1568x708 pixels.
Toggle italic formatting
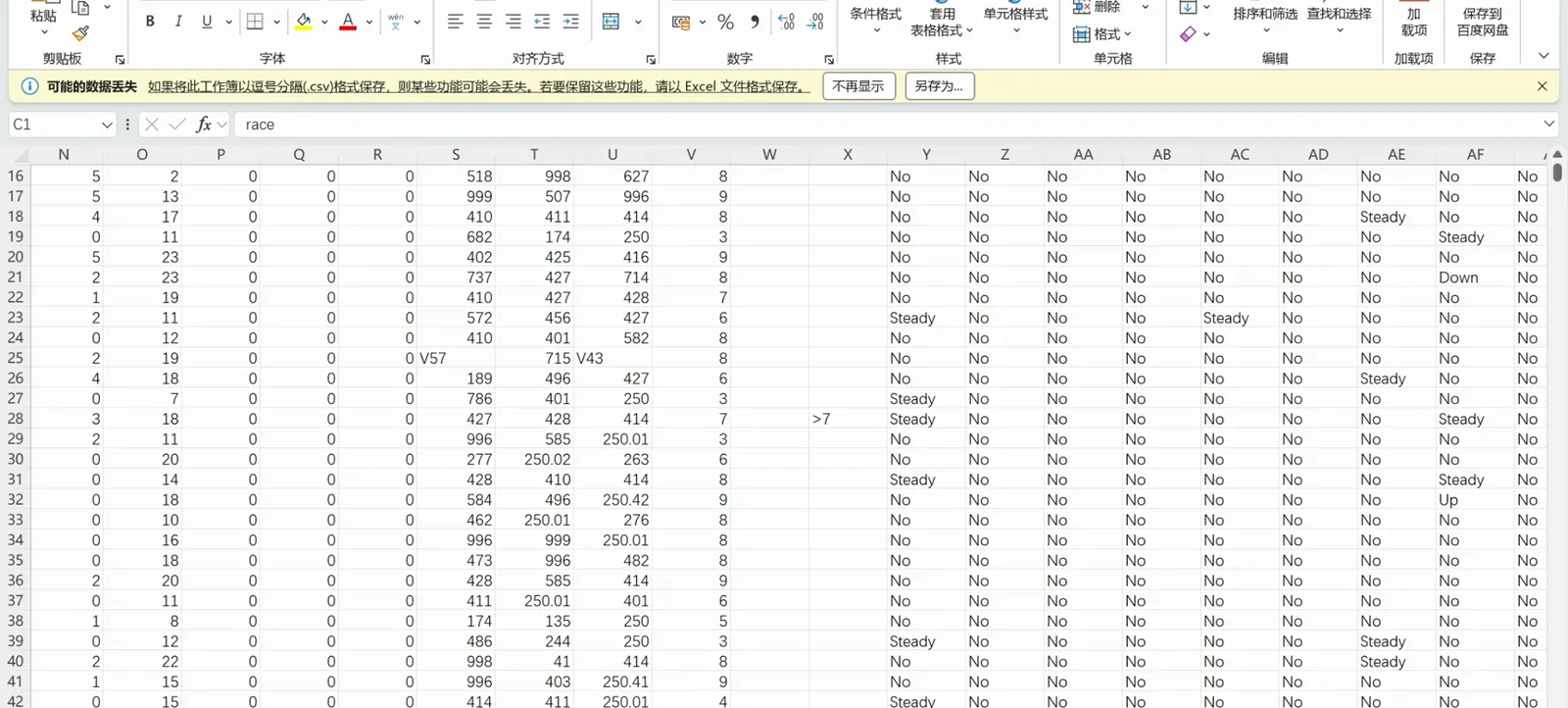(178, 22)
